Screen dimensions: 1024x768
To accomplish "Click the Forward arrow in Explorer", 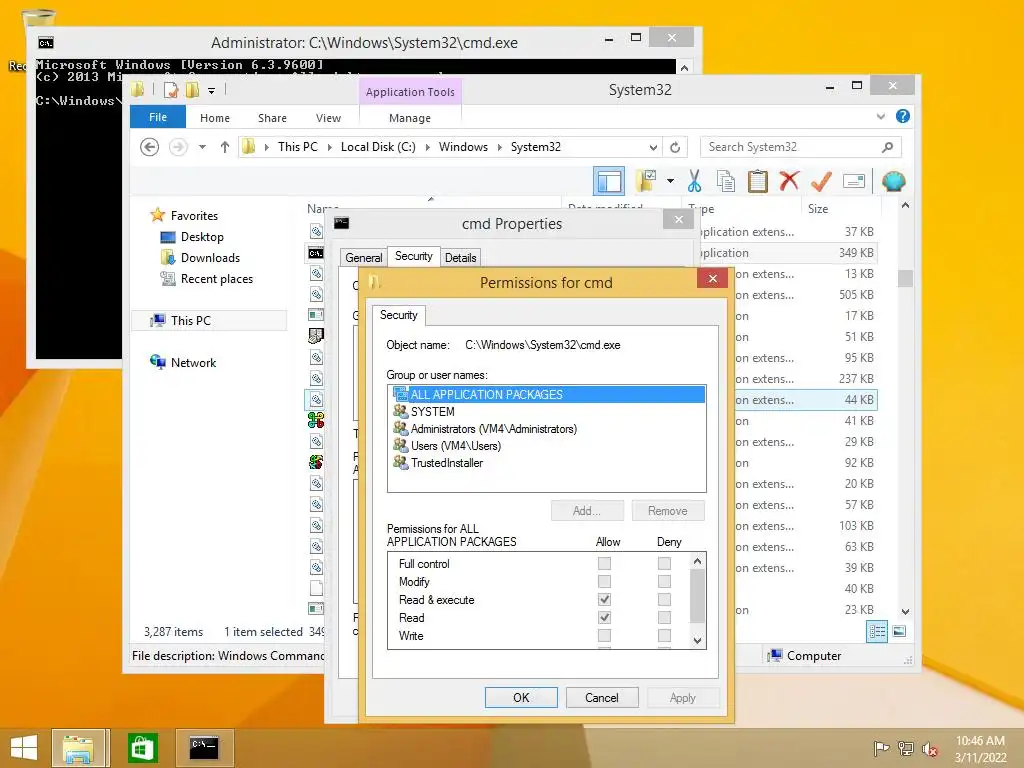I will tap(178, 147).
